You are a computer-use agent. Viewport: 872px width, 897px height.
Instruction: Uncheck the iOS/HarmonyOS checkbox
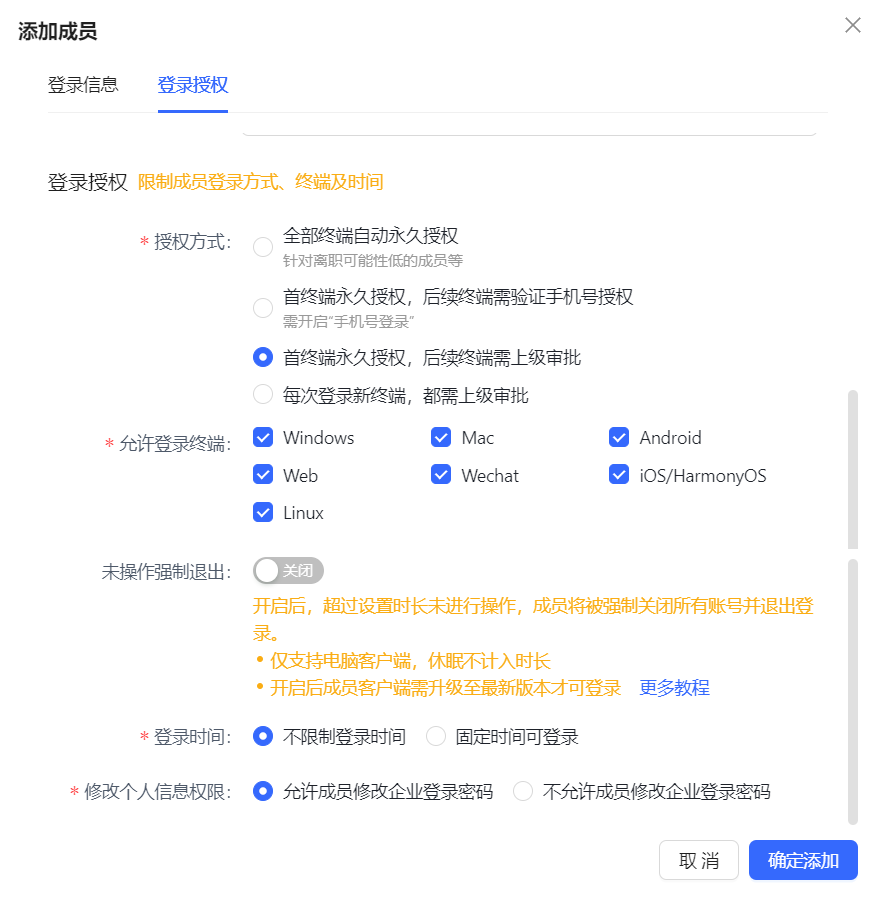(619, 475)
